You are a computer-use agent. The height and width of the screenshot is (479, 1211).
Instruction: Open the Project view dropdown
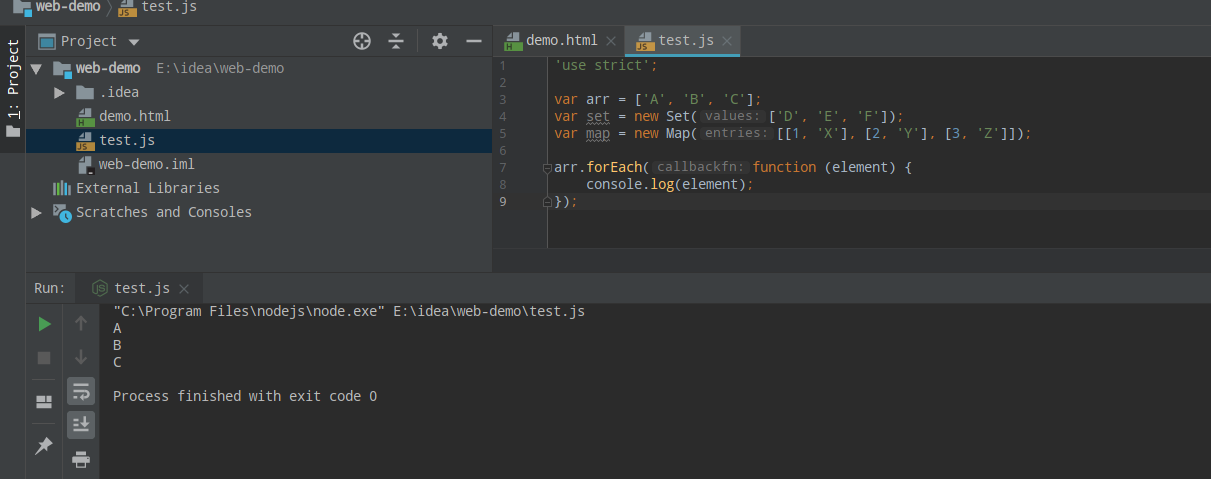[134, 42]
